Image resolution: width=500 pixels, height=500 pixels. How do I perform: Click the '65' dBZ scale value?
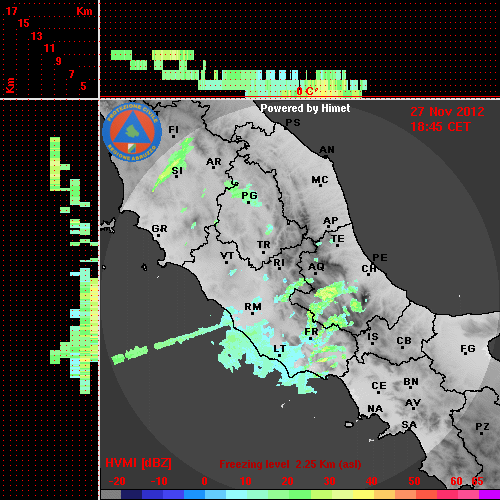point(477,481)
